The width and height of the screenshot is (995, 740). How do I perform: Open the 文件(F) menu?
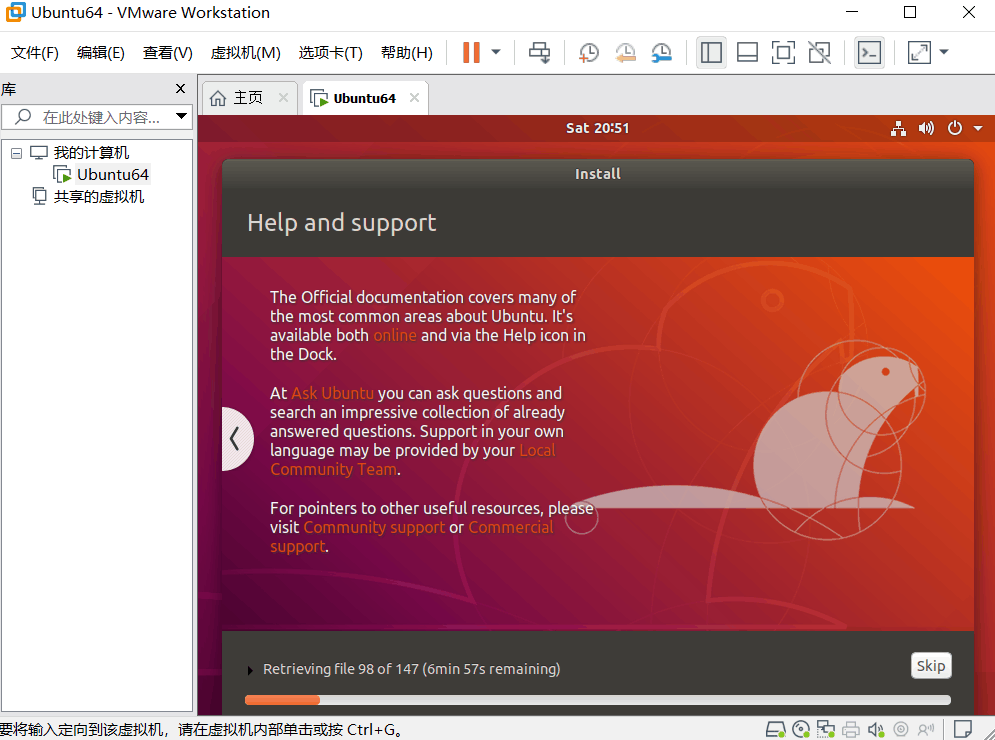[x=34, y=53]
